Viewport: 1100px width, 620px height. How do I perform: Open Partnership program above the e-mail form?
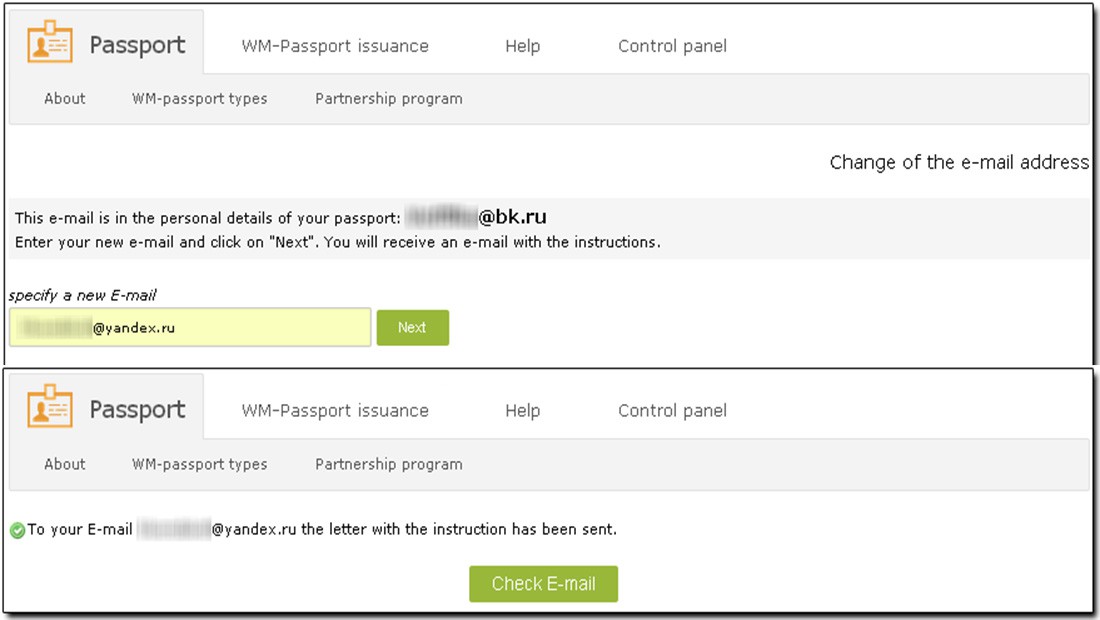(x=389, y=99)
